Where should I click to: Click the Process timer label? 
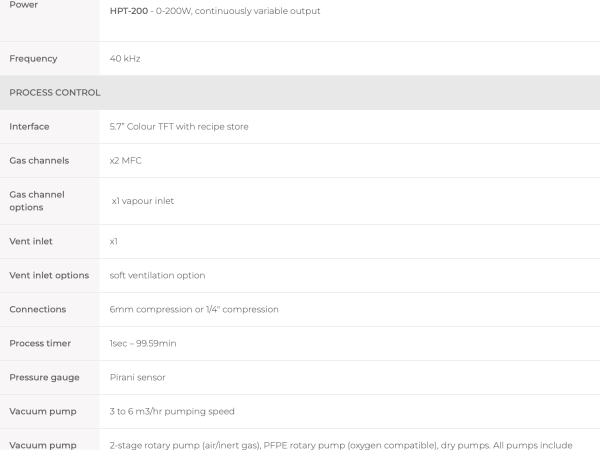click(x=40, y=343)
